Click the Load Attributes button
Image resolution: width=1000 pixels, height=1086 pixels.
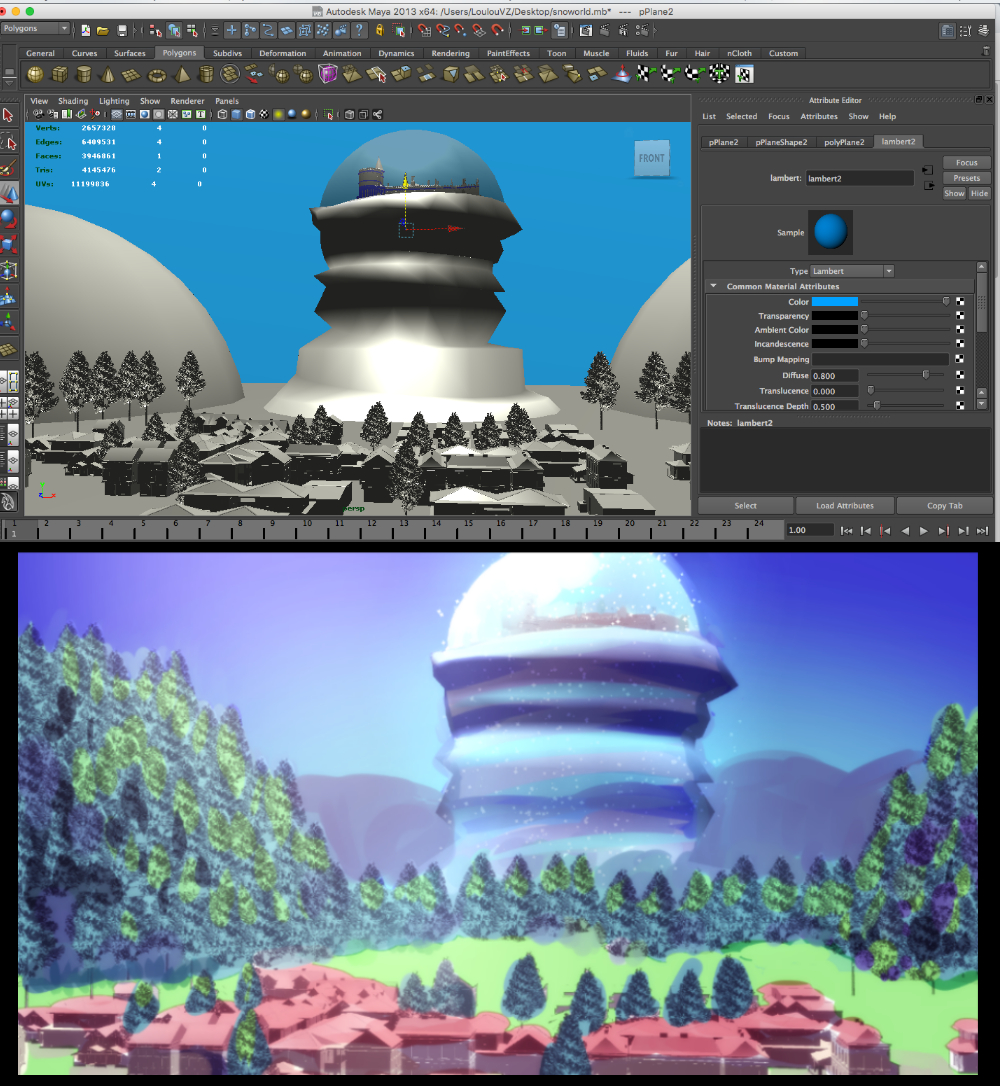pos(845,505)
